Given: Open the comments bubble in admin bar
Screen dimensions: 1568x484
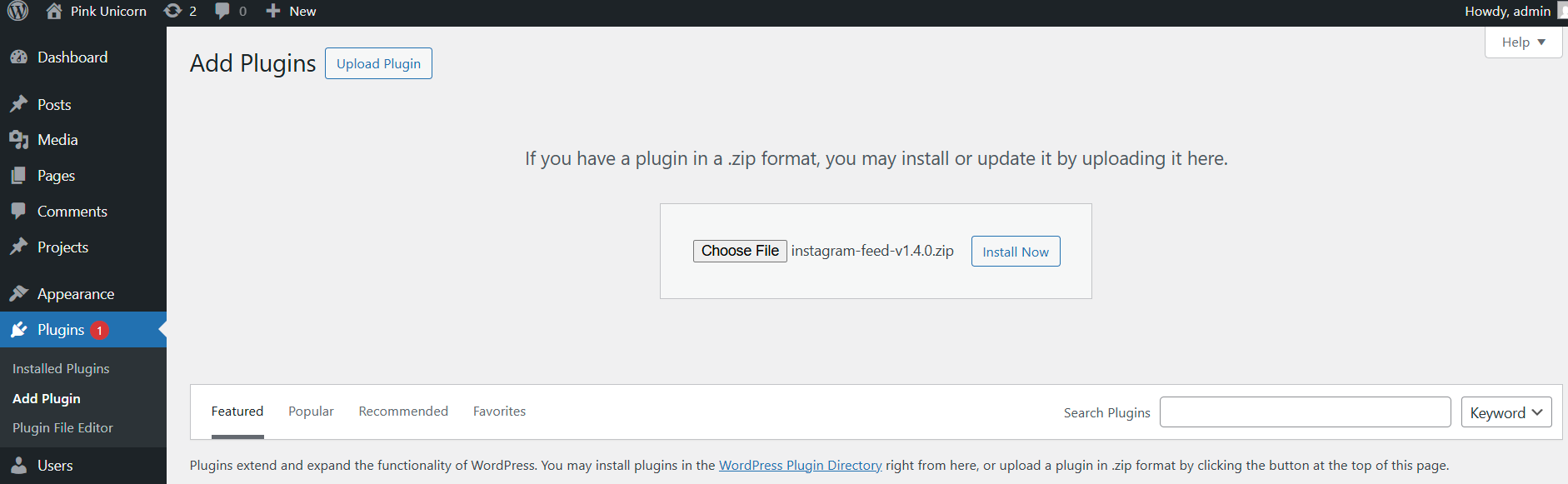Looking at the screenshot, I should coord(222,11).
